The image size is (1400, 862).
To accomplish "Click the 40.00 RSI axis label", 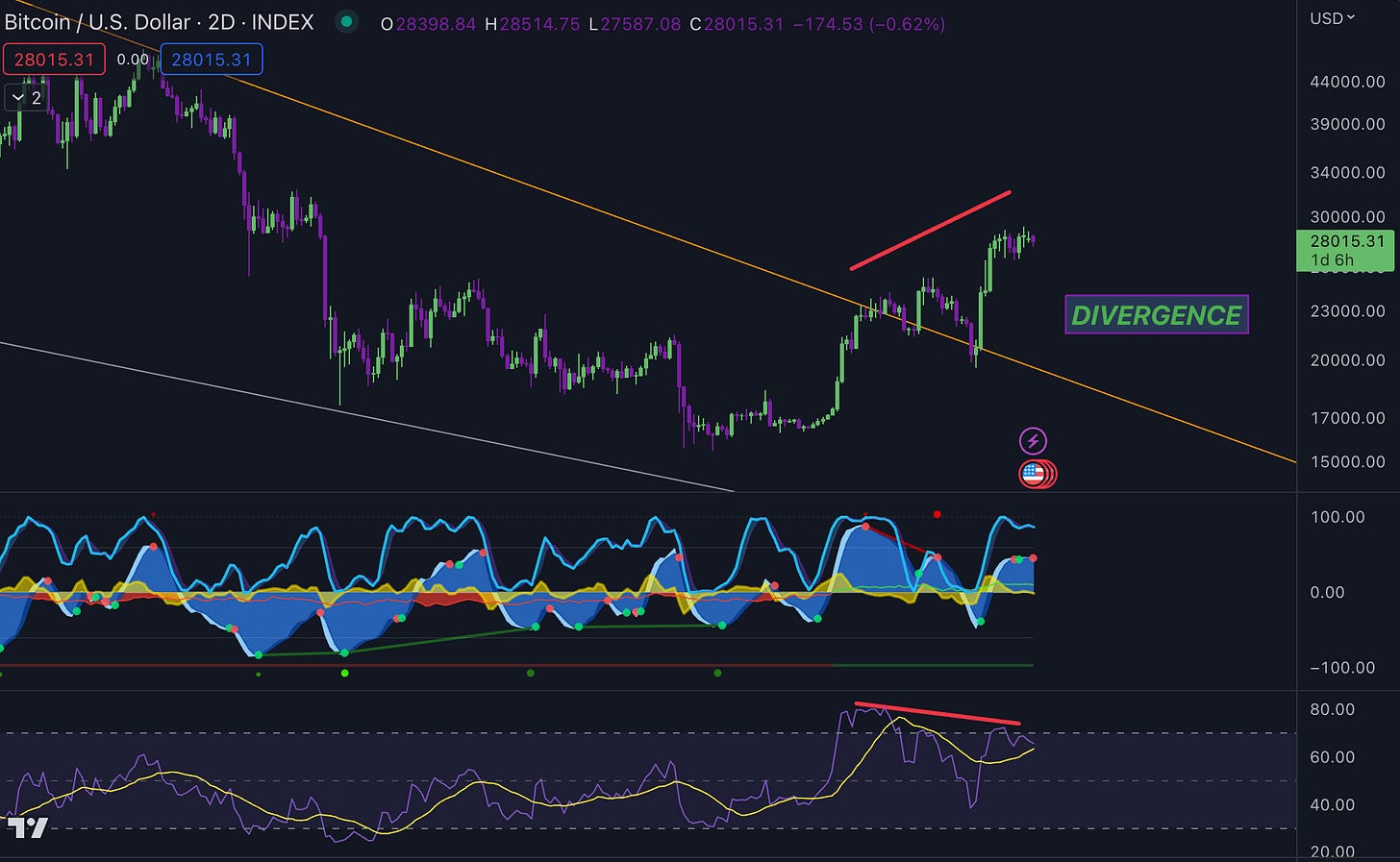I will coord(1332,805).
